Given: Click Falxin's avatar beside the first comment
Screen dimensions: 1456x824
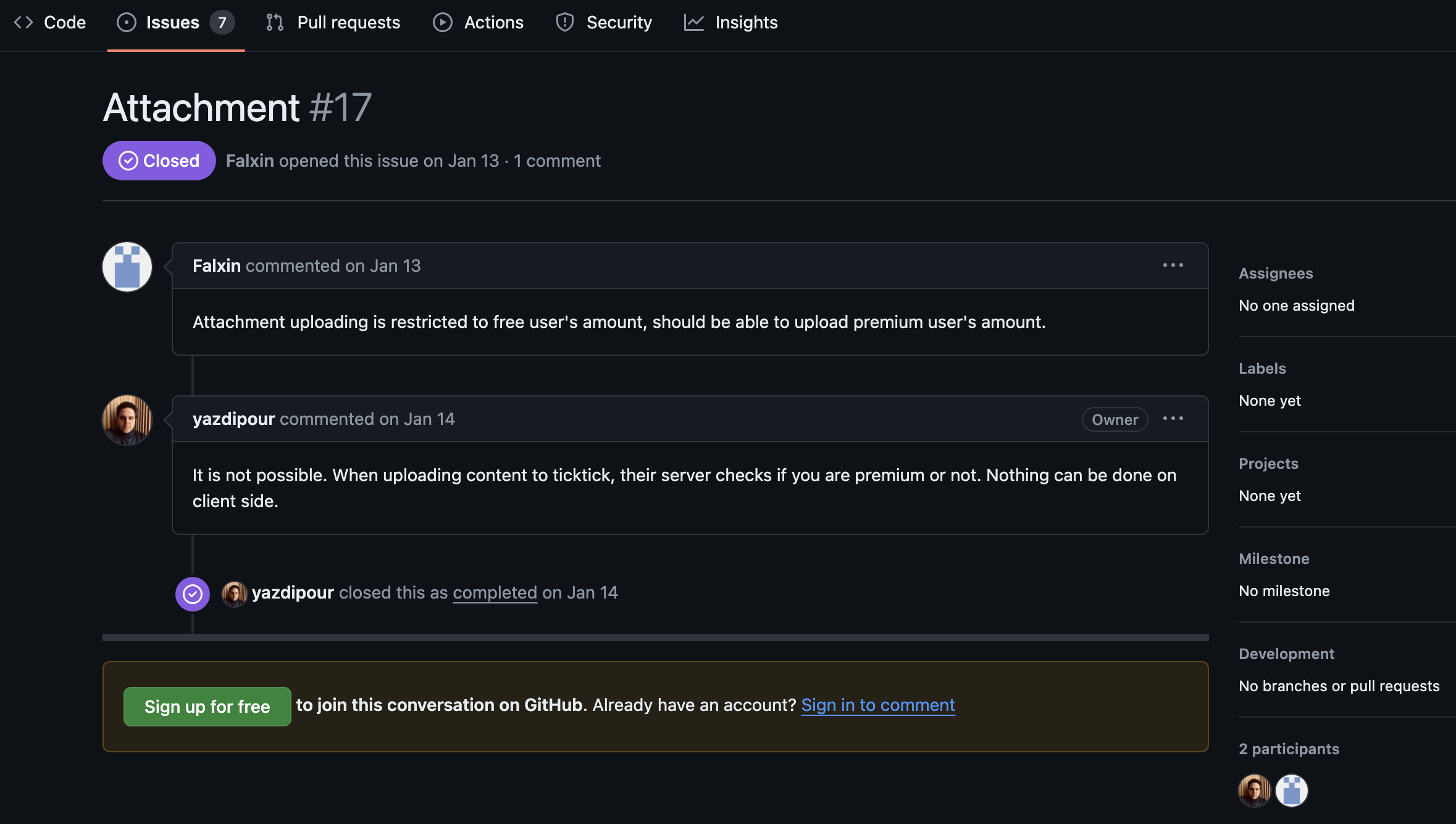Looking at the screenshot, I should click(x=127, y=267).
